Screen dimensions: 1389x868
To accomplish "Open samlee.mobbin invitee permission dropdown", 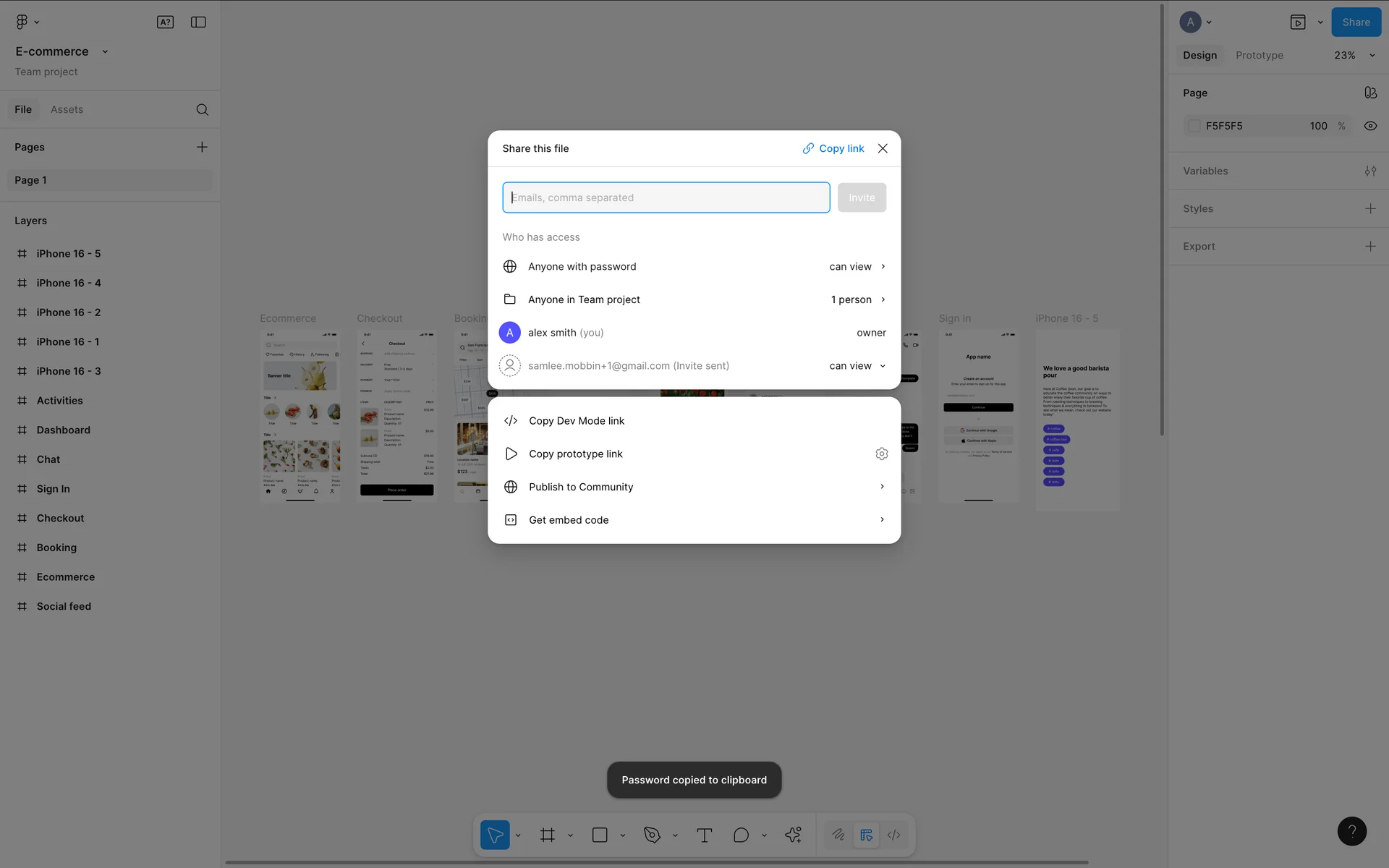I will tap(857, 366).
